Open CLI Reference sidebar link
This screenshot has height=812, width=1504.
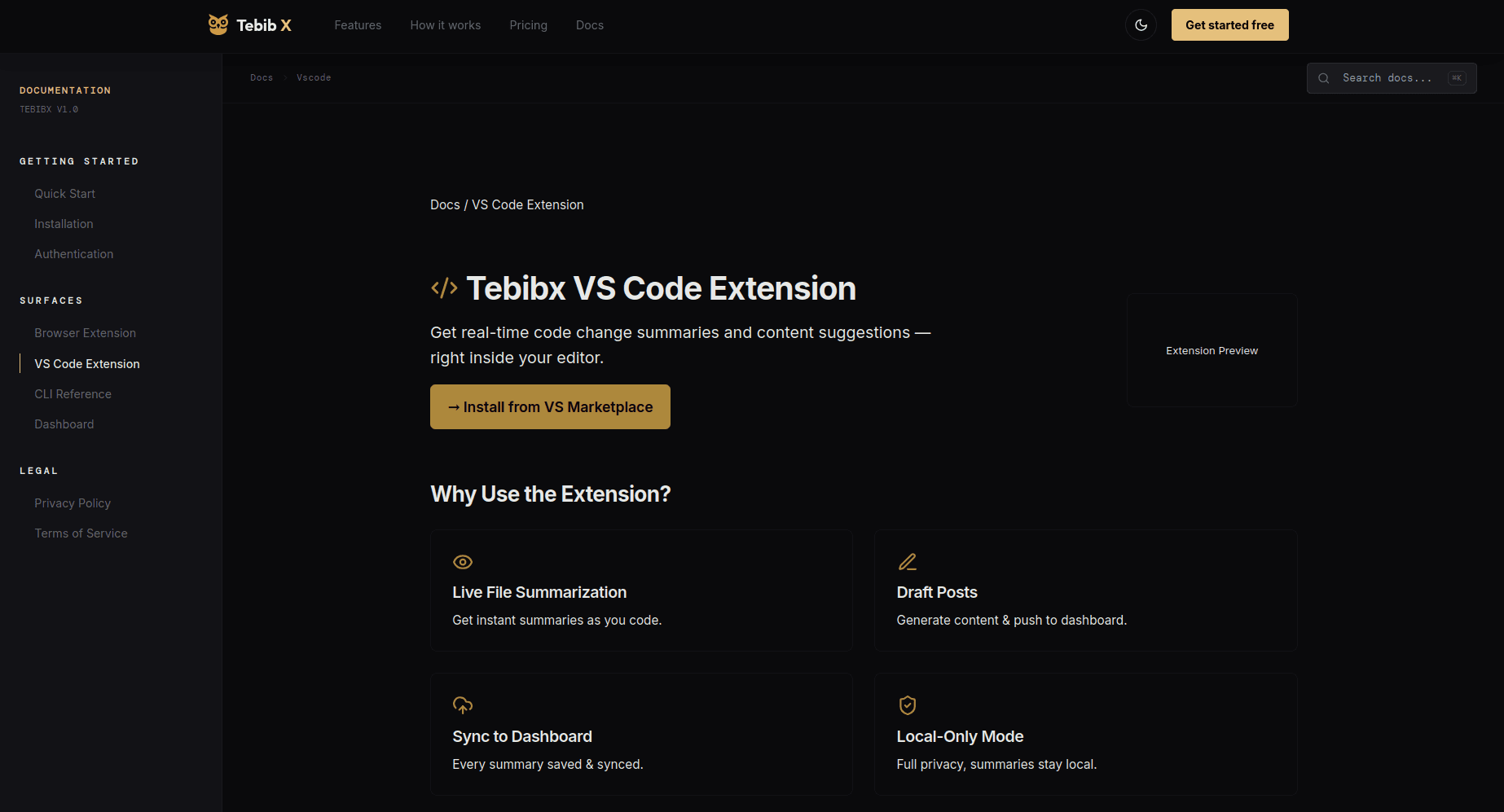point(73,394)
